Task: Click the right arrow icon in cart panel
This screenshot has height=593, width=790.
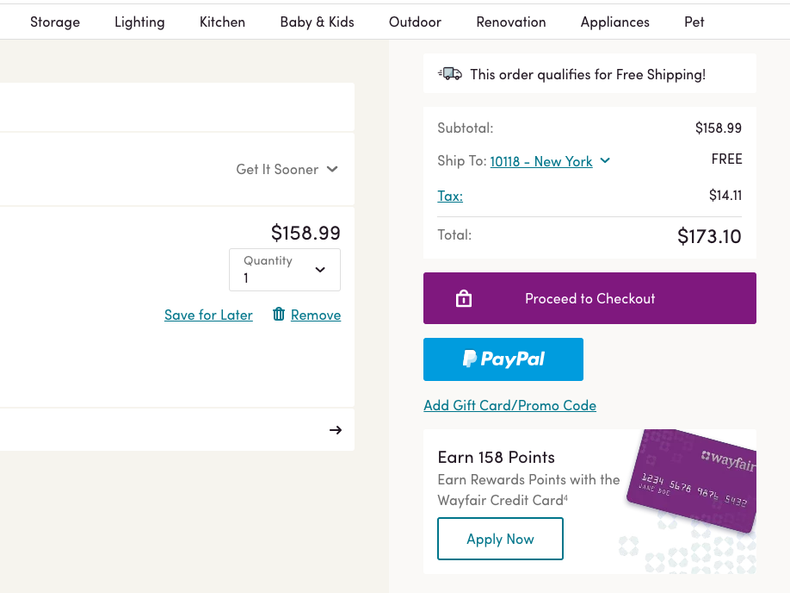Action: [x=335, y=430]
